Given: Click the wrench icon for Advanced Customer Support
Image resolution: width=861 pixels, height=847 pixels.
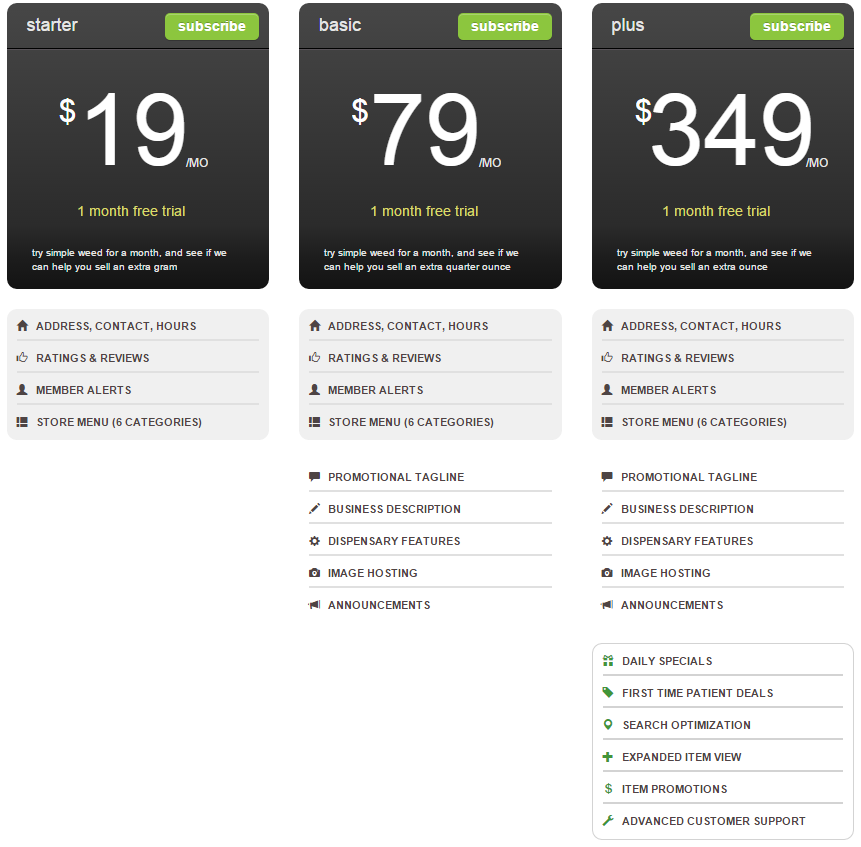Looking at the screenshot, I should click(x=608, y=821).
